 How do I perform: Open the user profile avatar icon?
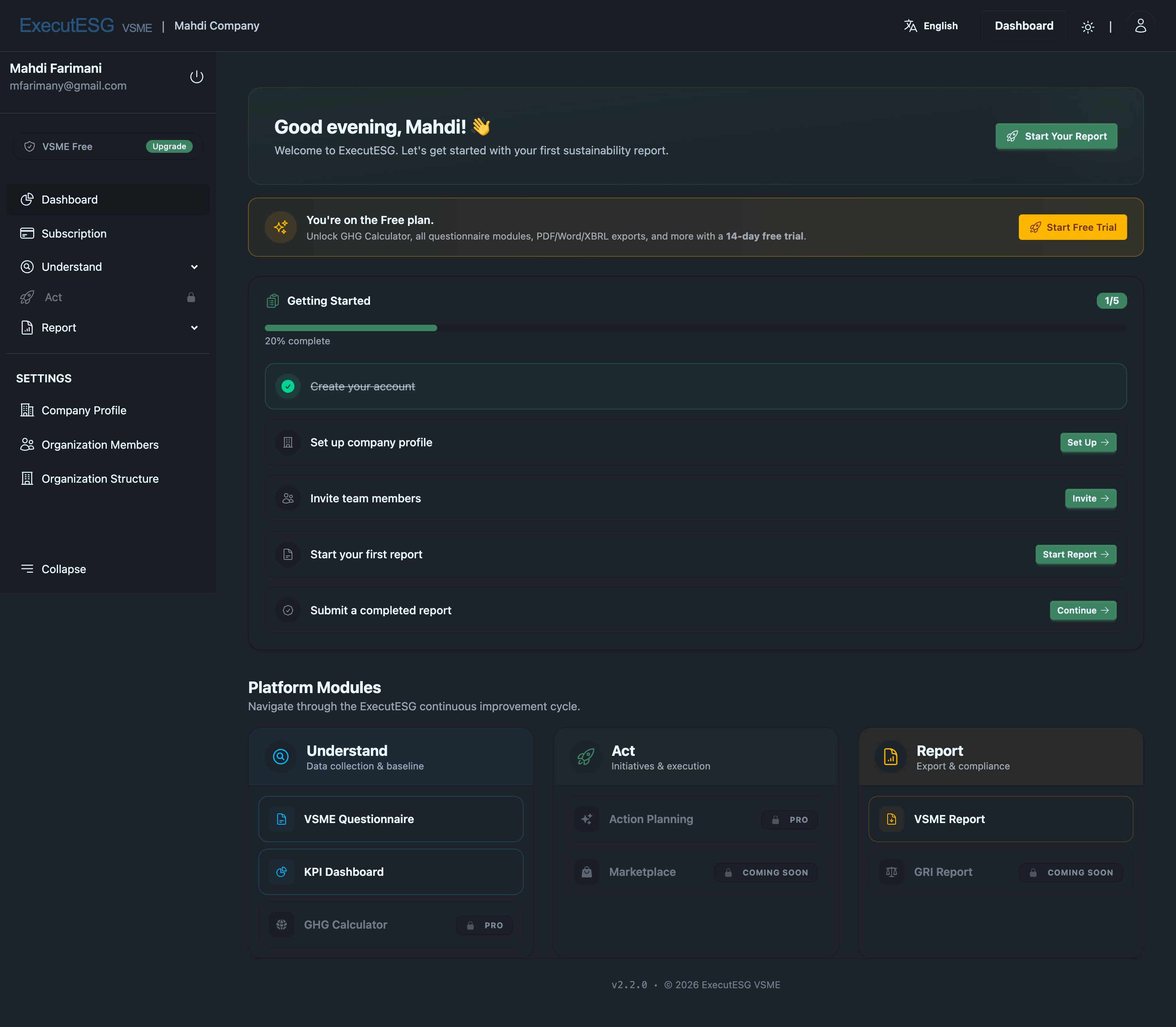1140,26
